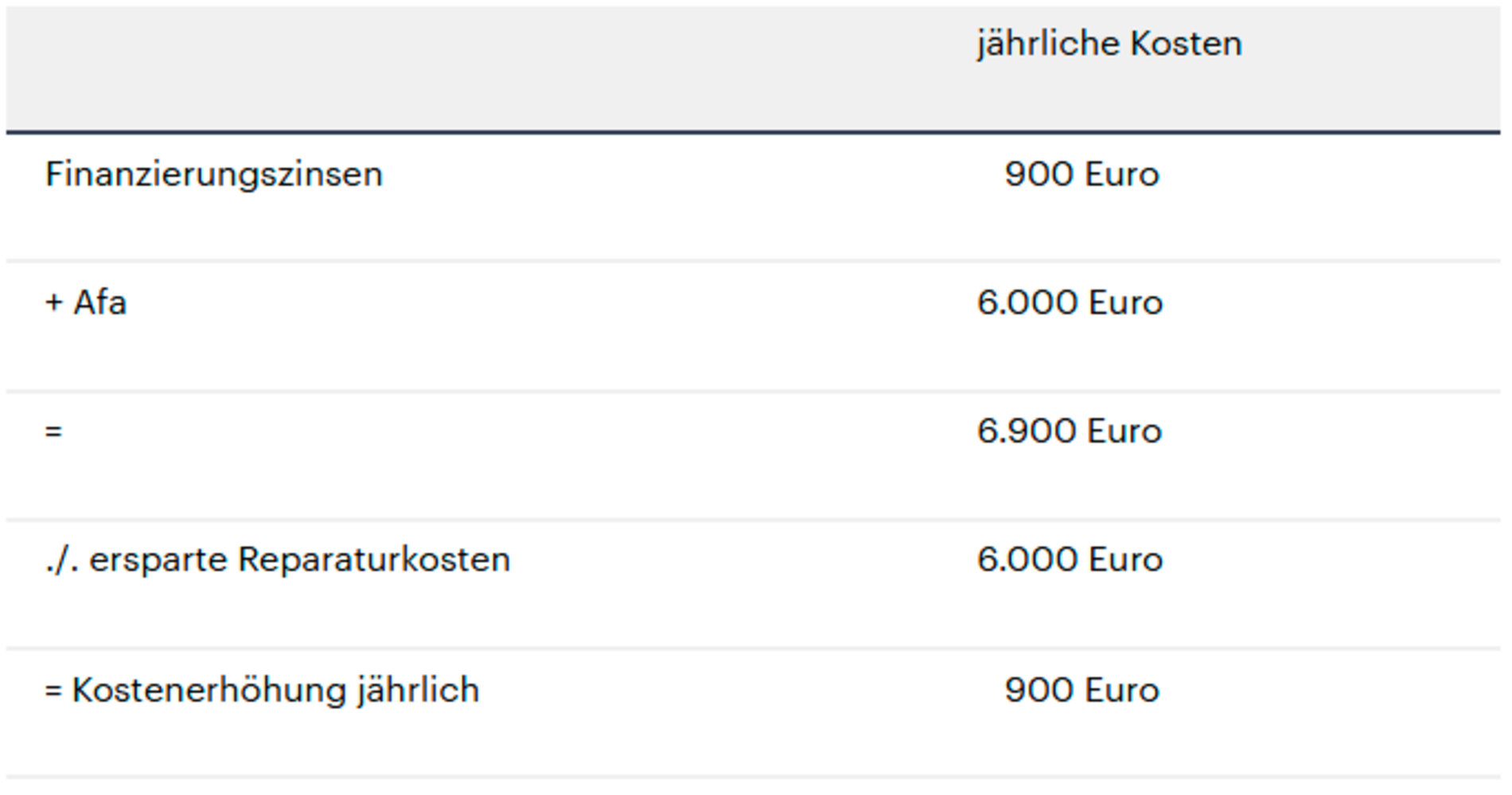Click the word "Kosten" in the table header
The width and height of the screenshot is (1512, 795).
point(1186,43)
